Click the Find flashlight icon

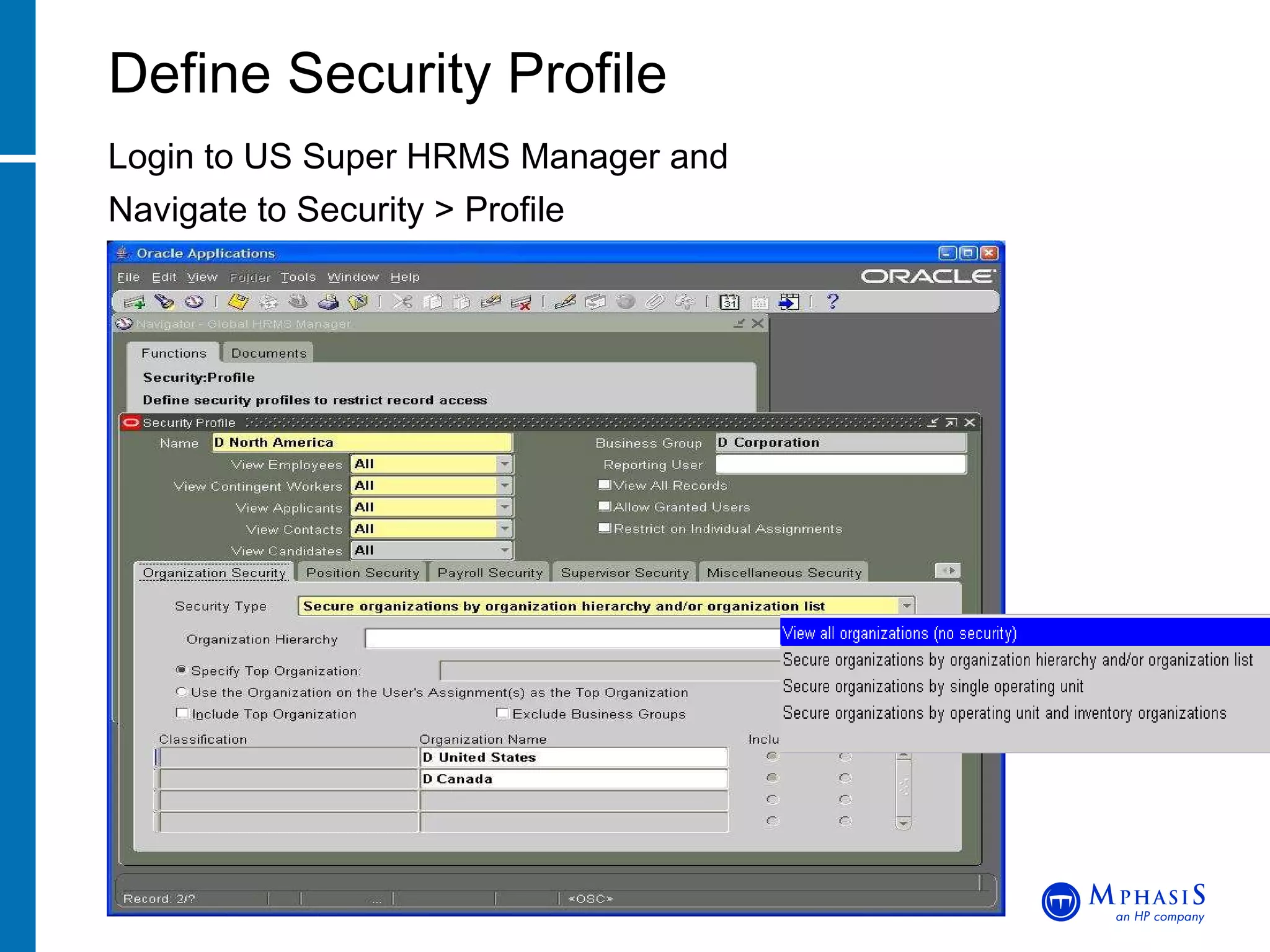click(164, 302)
